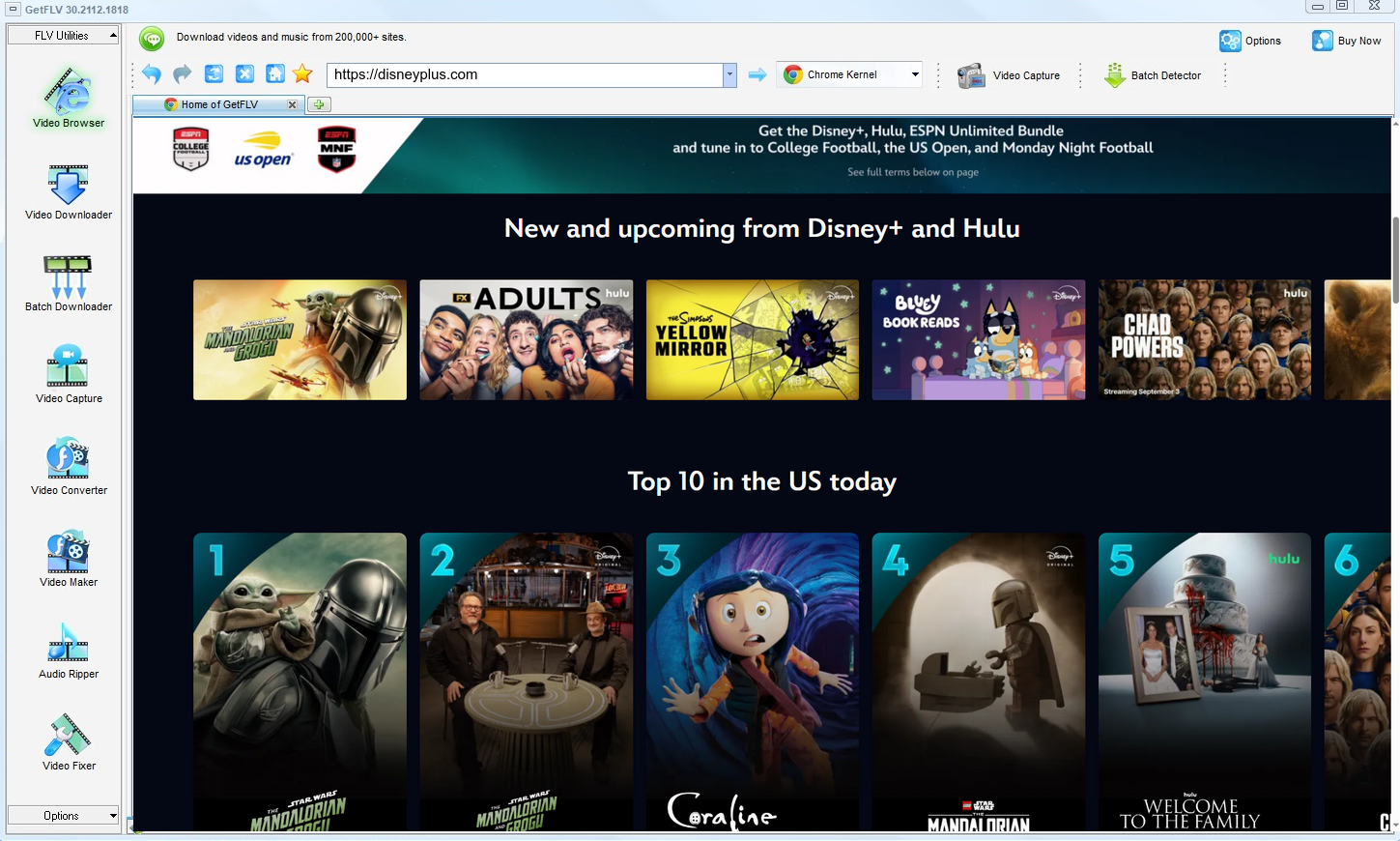Select the Home of GetFLV tab
Screen dimensions: 1400x841
click(218, 104)
